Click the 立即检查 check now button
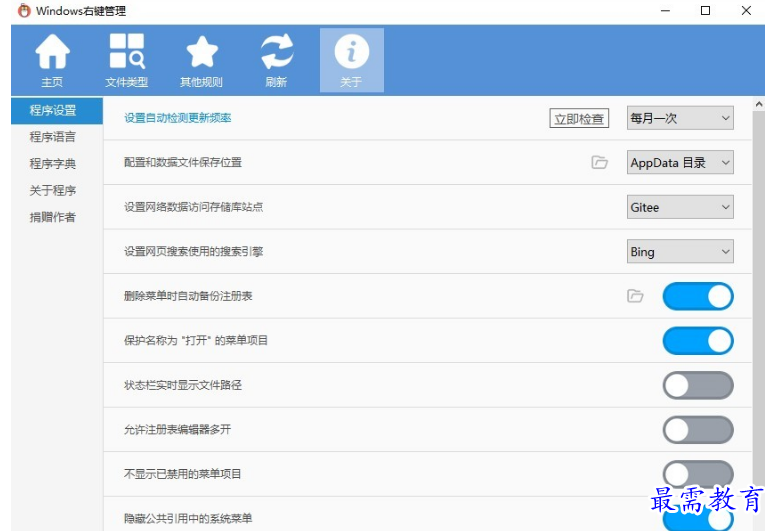 579,119
